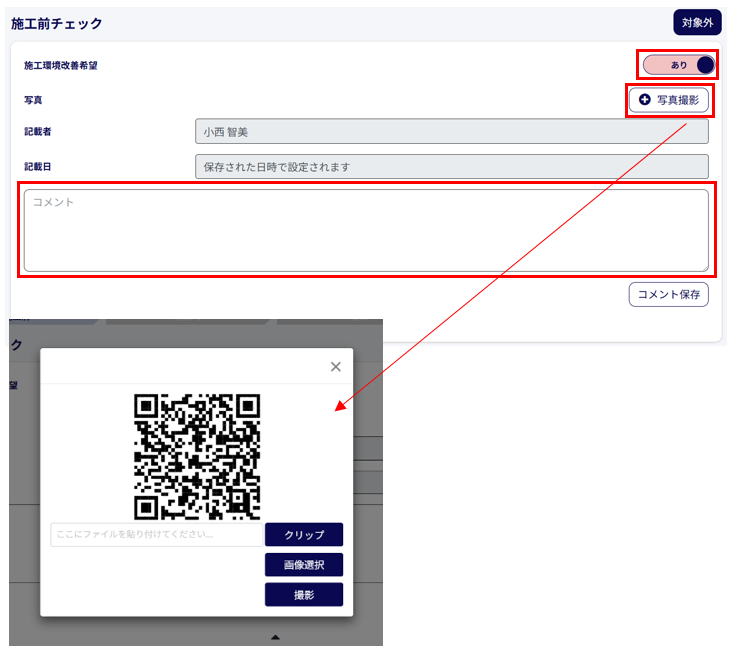Open the 写真撮影 button

[x=668, y=100]
